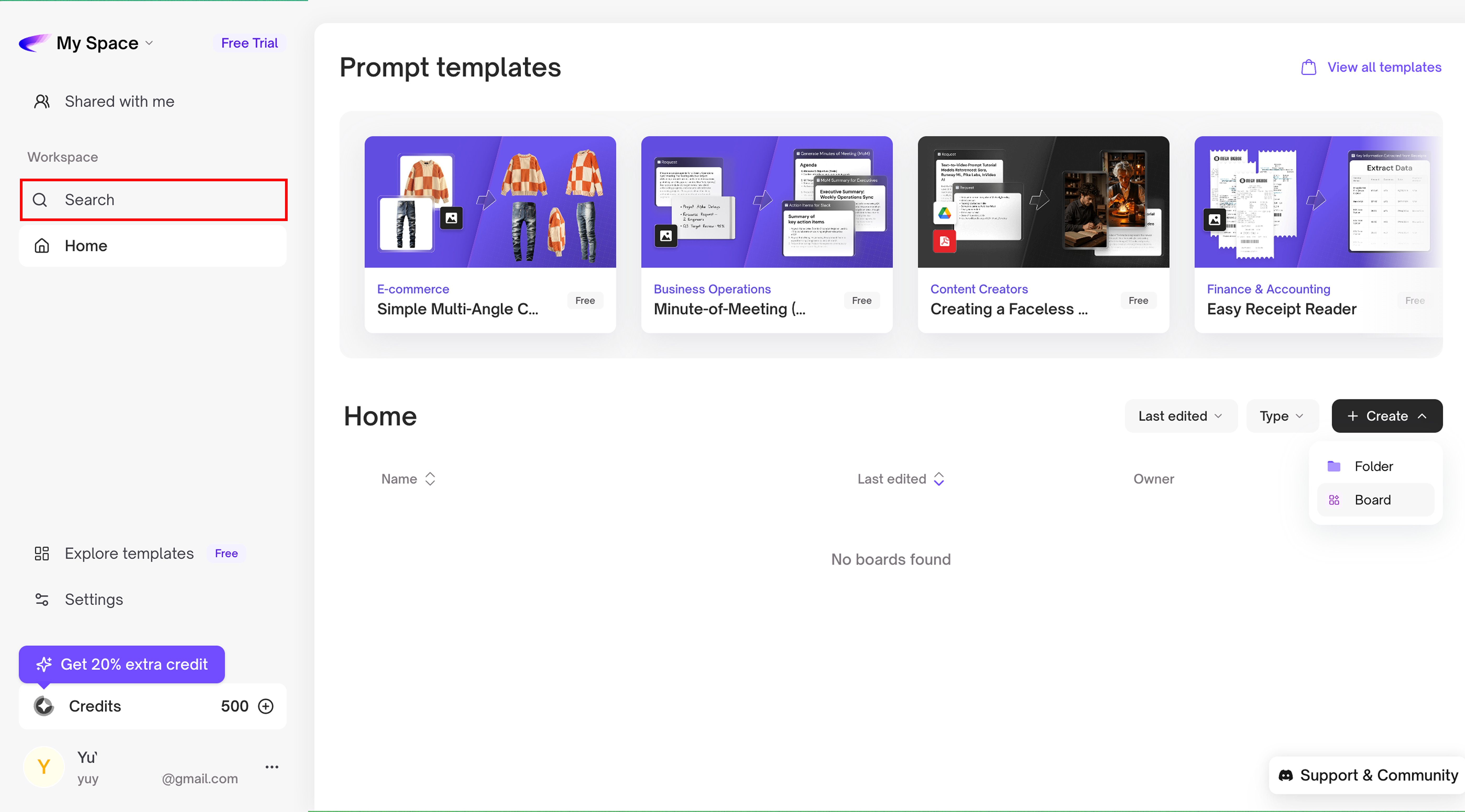Open the View all templates link
Screen dimensions: 1465x812
click(x=1384, y=67)
